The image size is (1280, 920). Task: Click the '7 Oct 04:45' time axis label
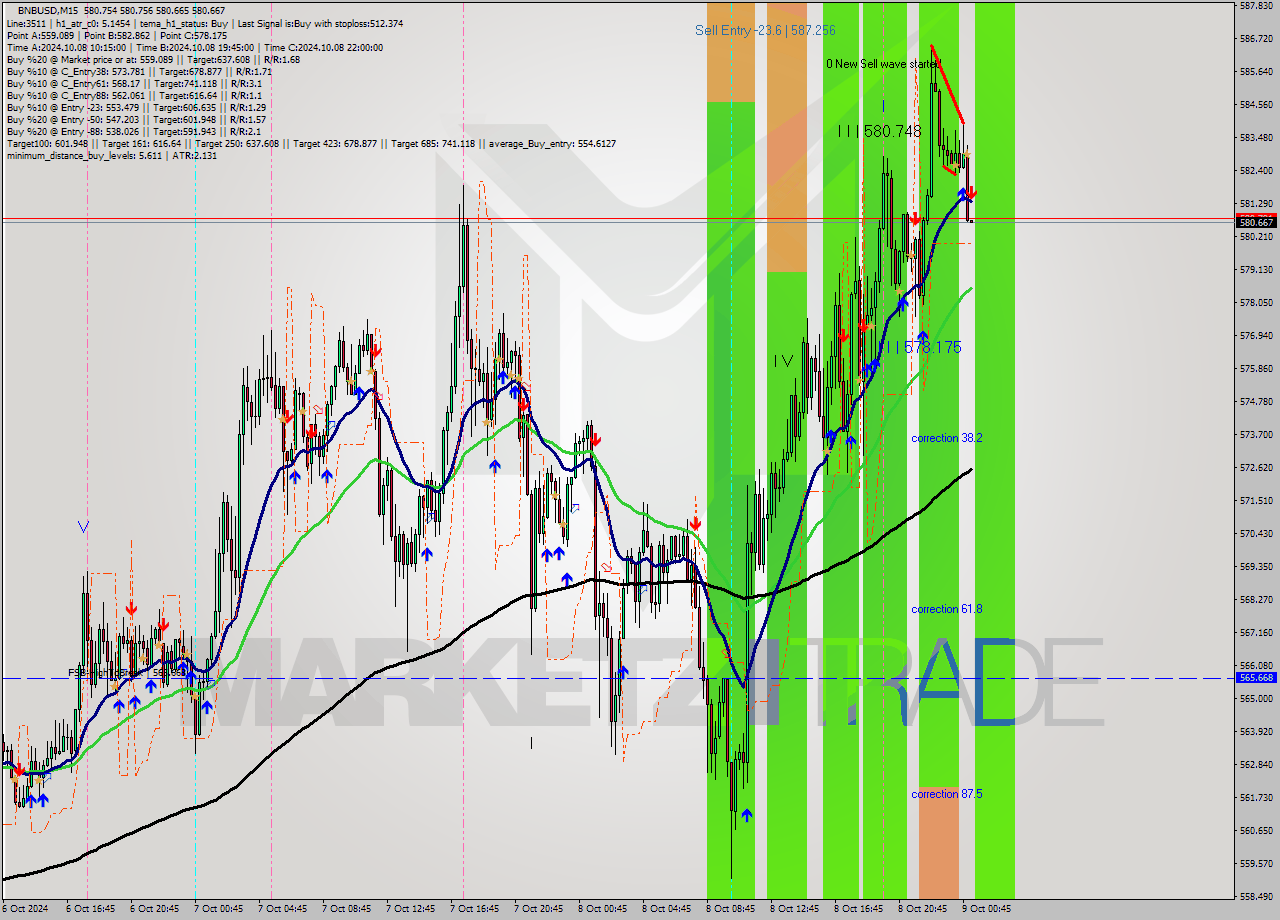(x=282, y=909)
